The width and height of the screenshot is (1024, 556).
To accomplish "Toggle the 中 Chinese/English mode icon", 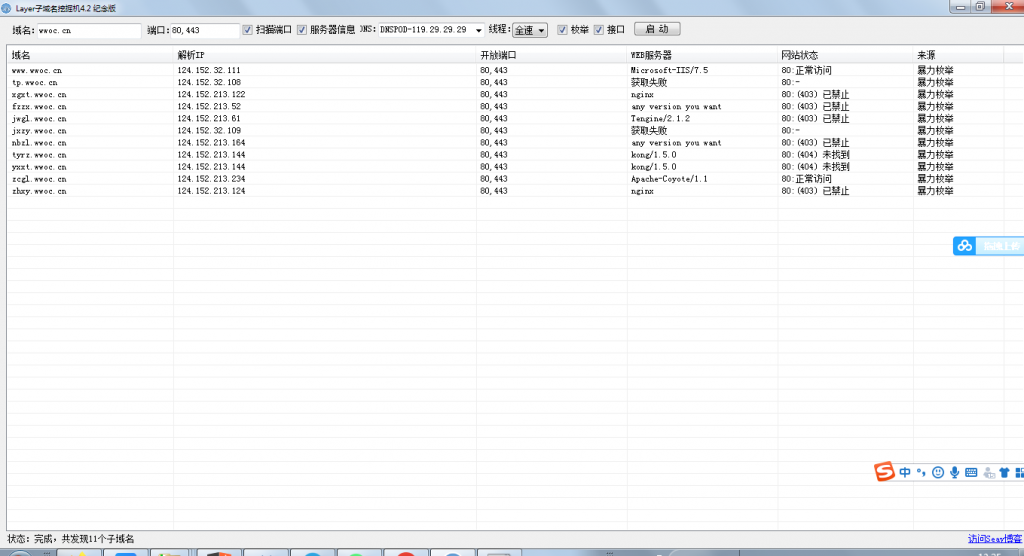I will tap(904, 472).
